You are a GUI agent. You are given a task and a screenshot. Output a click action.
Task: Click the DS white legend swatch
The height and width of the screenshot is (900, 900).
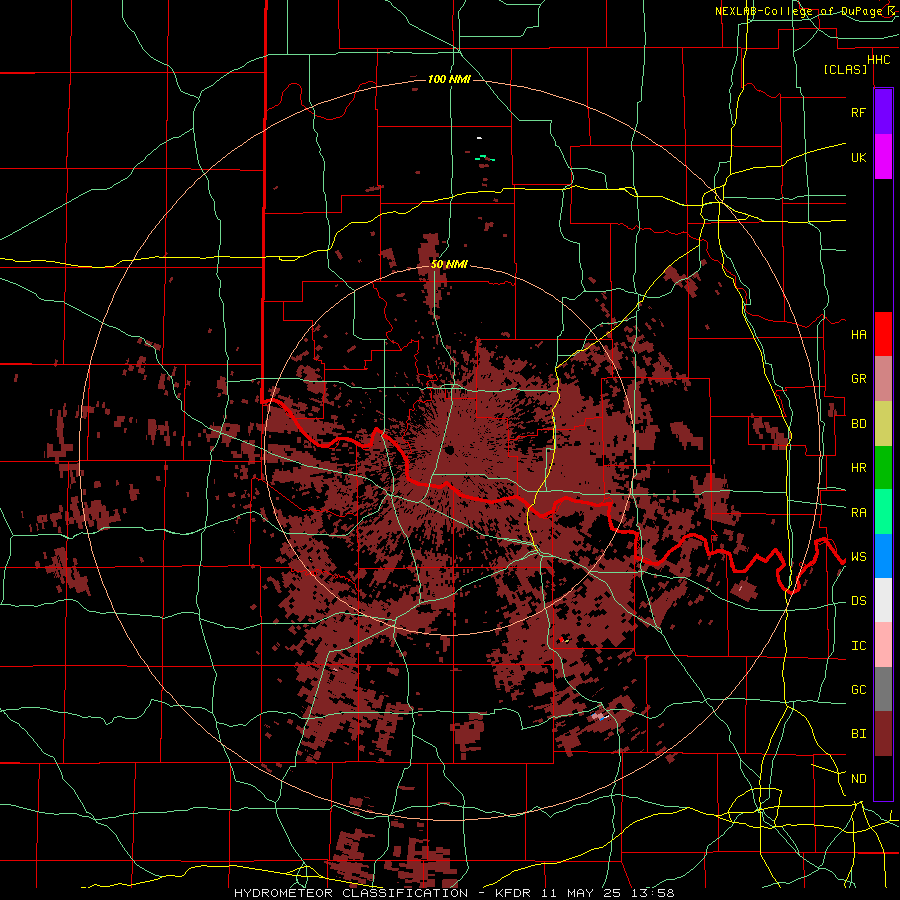tap(883, 600)
